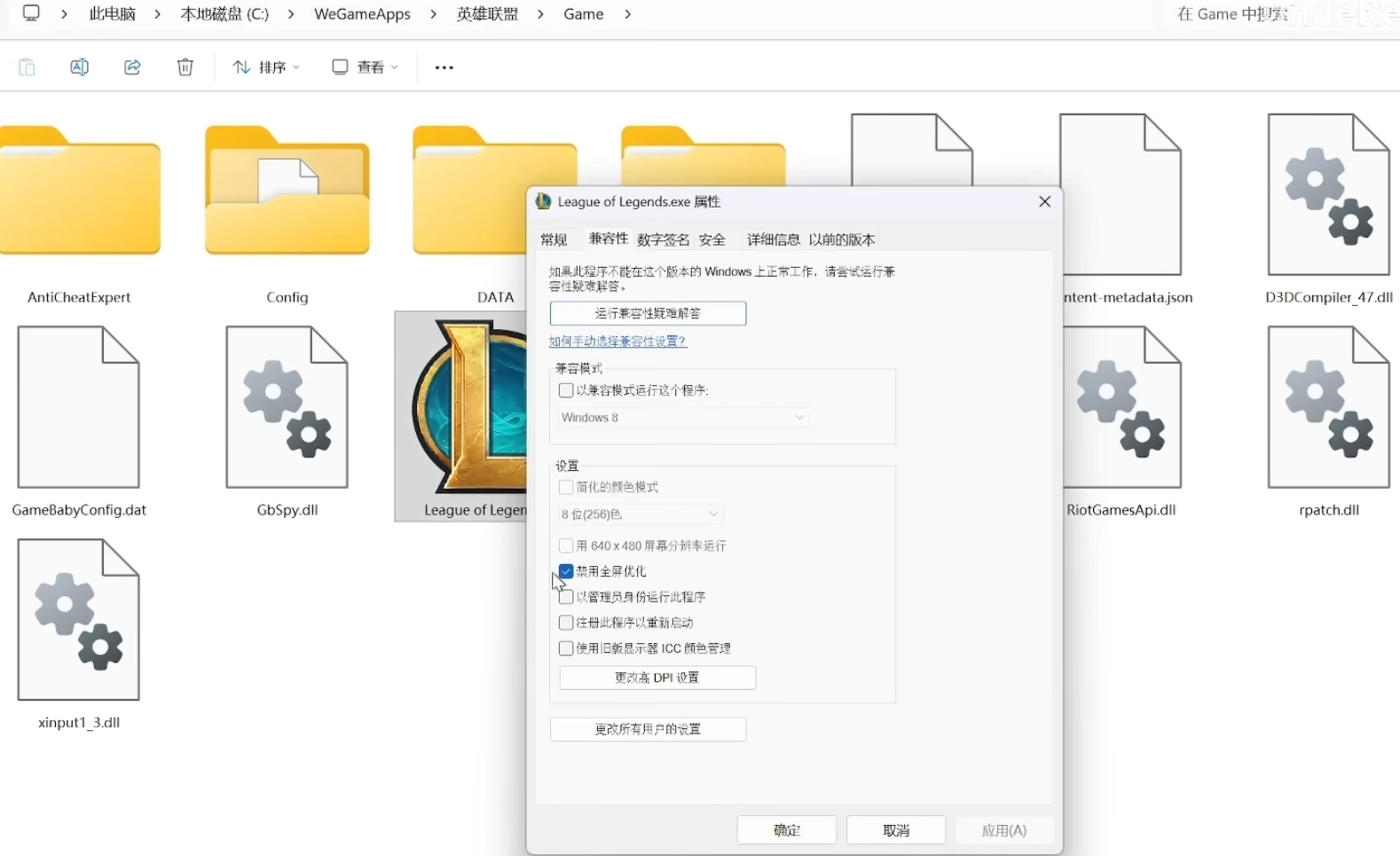1400x856 pixels.
Task: Select the RiotGamesApi.dll file icon
Action: pos(1122,407)
